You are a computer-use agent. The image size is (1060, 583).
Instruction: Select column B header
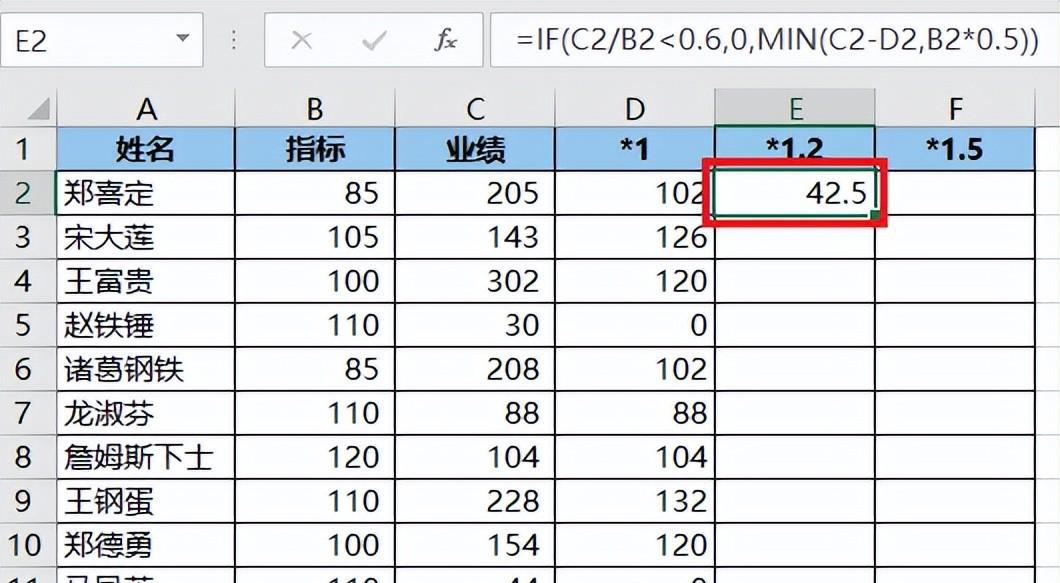click(315, 108)
